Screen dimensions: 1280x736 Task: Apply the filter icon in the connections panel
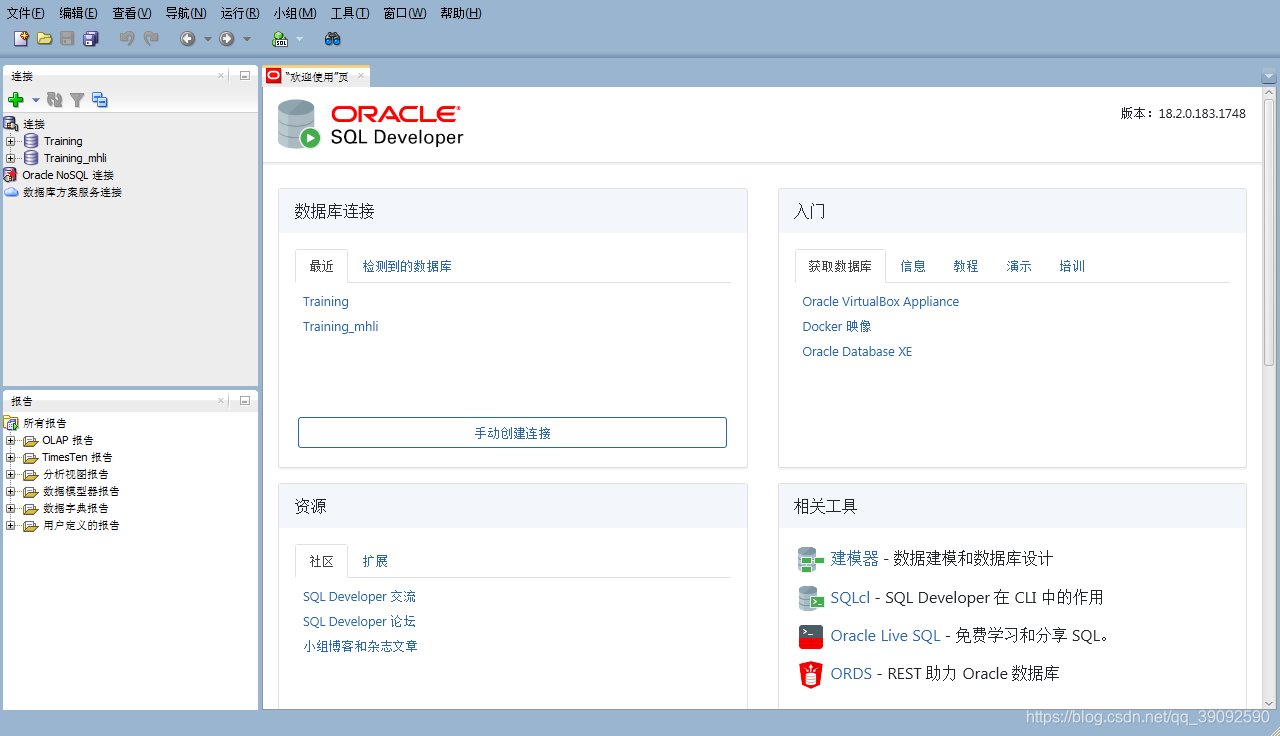pos(77,100)
